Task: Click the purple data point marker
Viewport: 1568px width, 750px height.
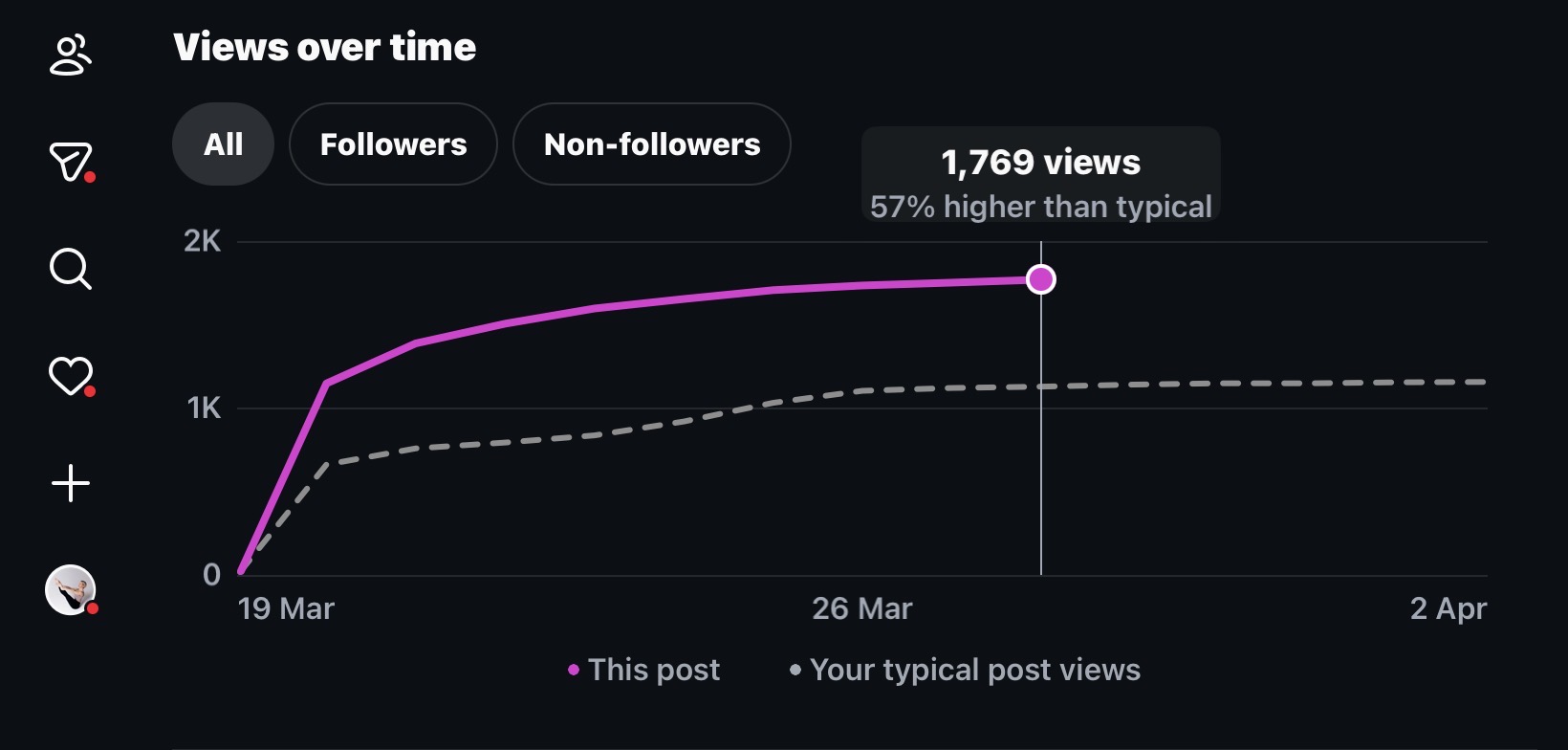Action: (x=1041, y=279)
